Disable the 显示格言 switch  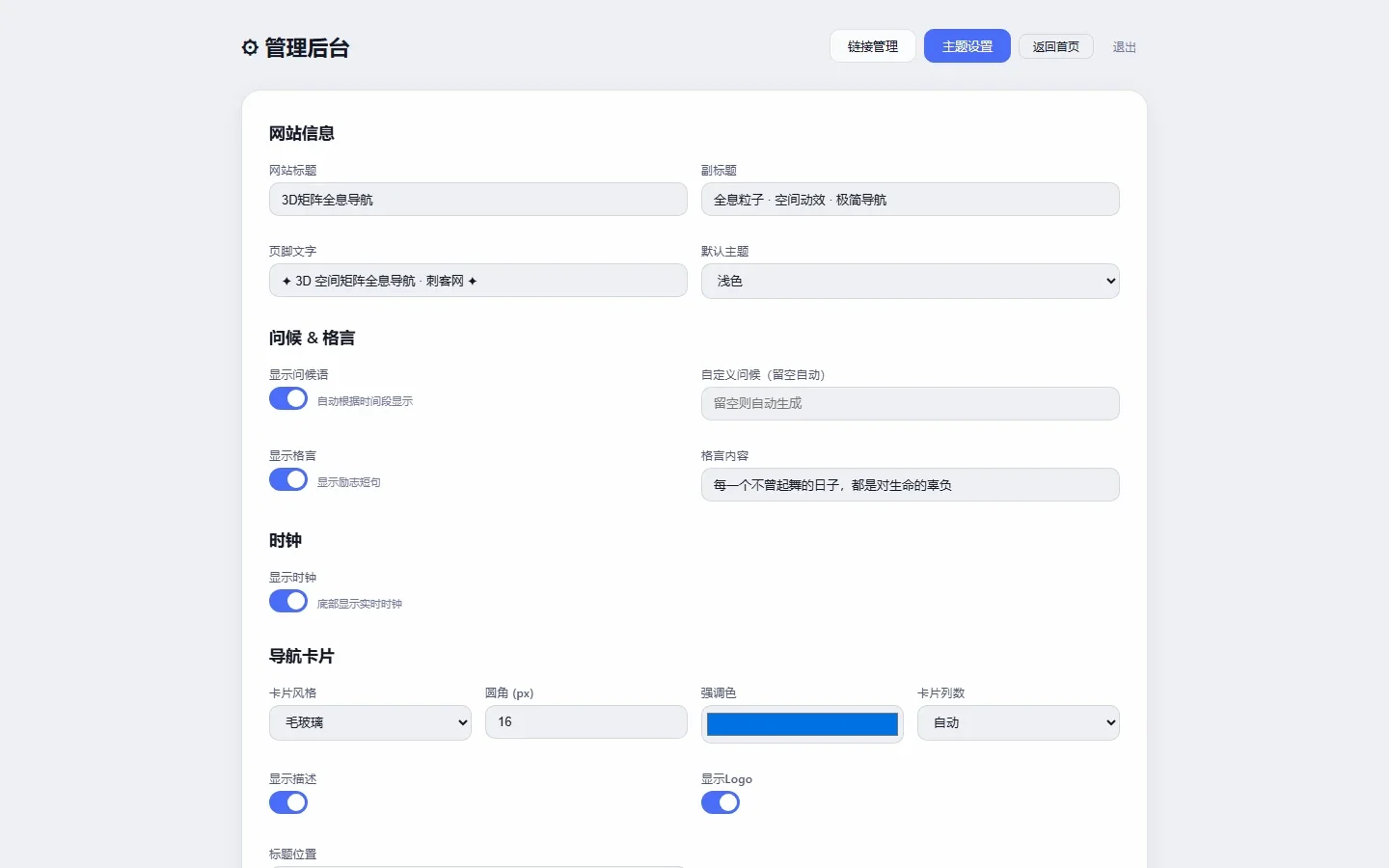point(288,479)
